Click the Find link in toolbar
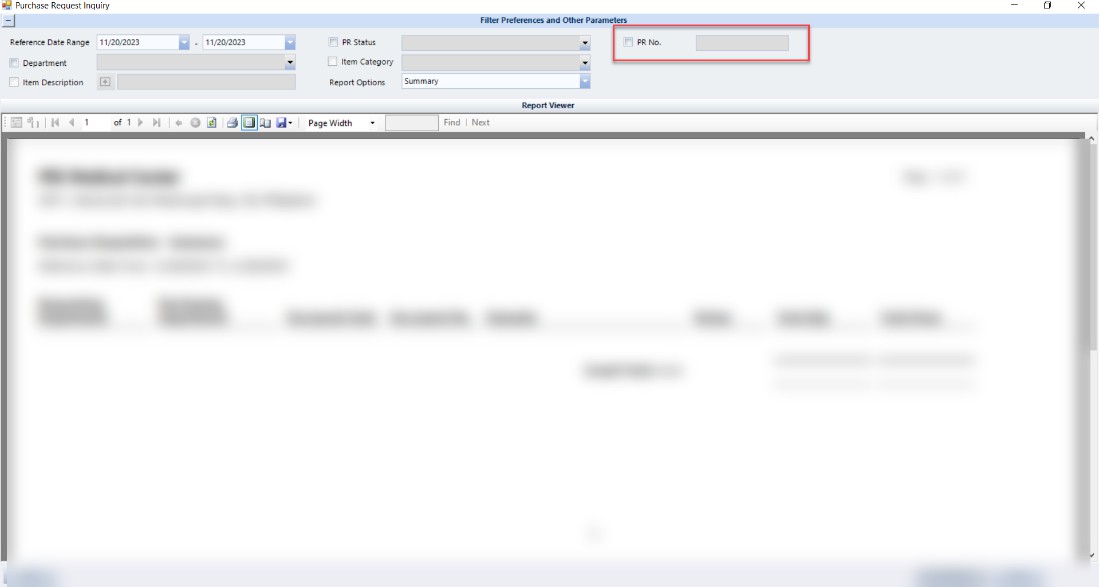The image size is (1099, 587). tap(452, 123)
